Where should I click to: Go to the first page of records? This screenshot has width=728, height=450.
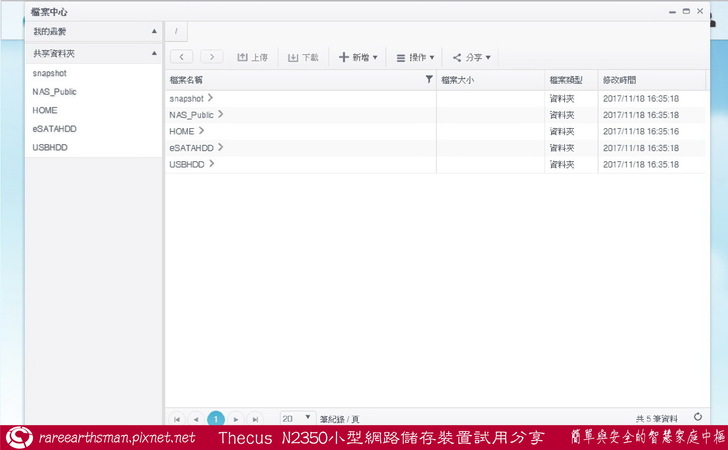[x=177, y=419]
